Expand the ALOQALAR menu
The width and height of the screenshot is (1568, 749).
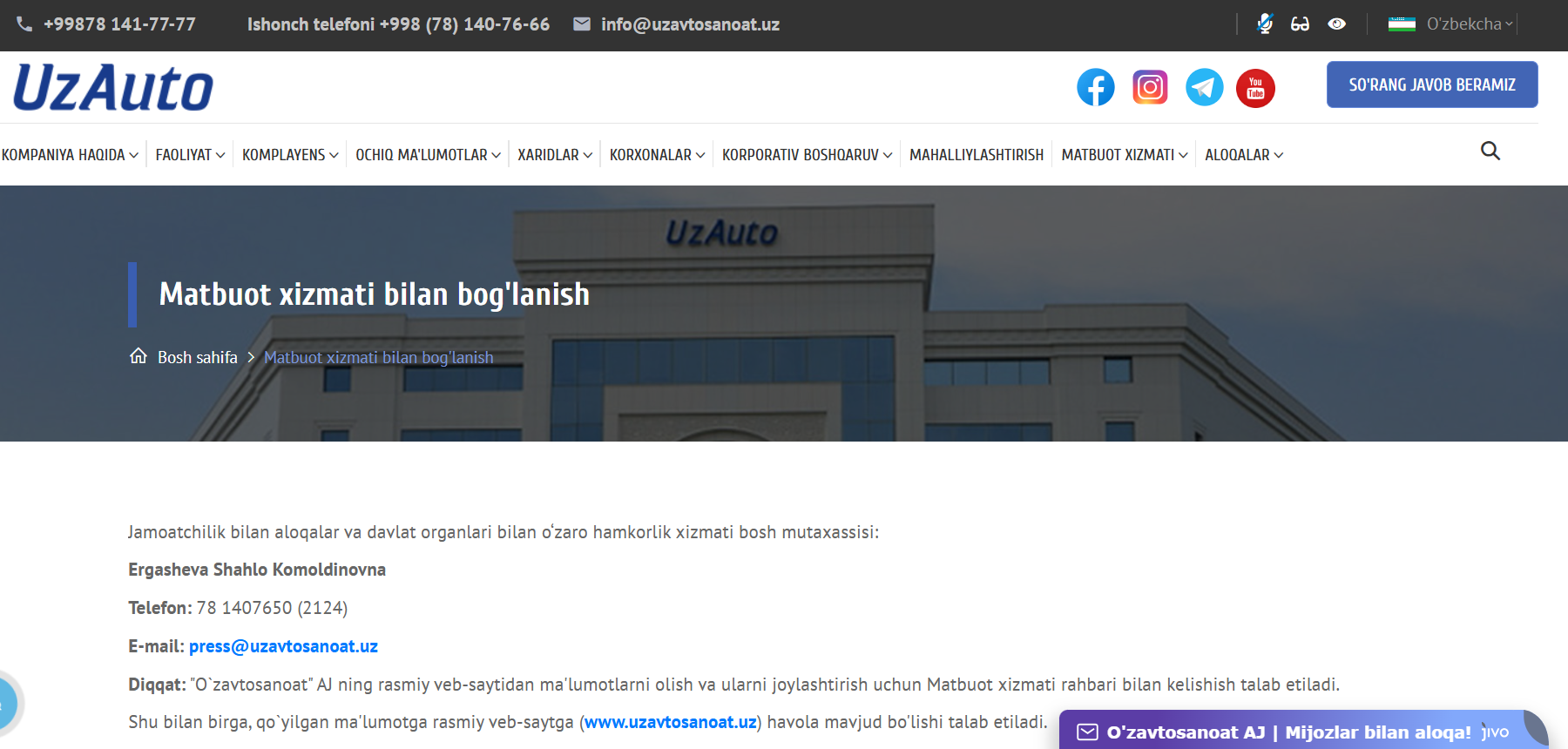(1244, 155)
